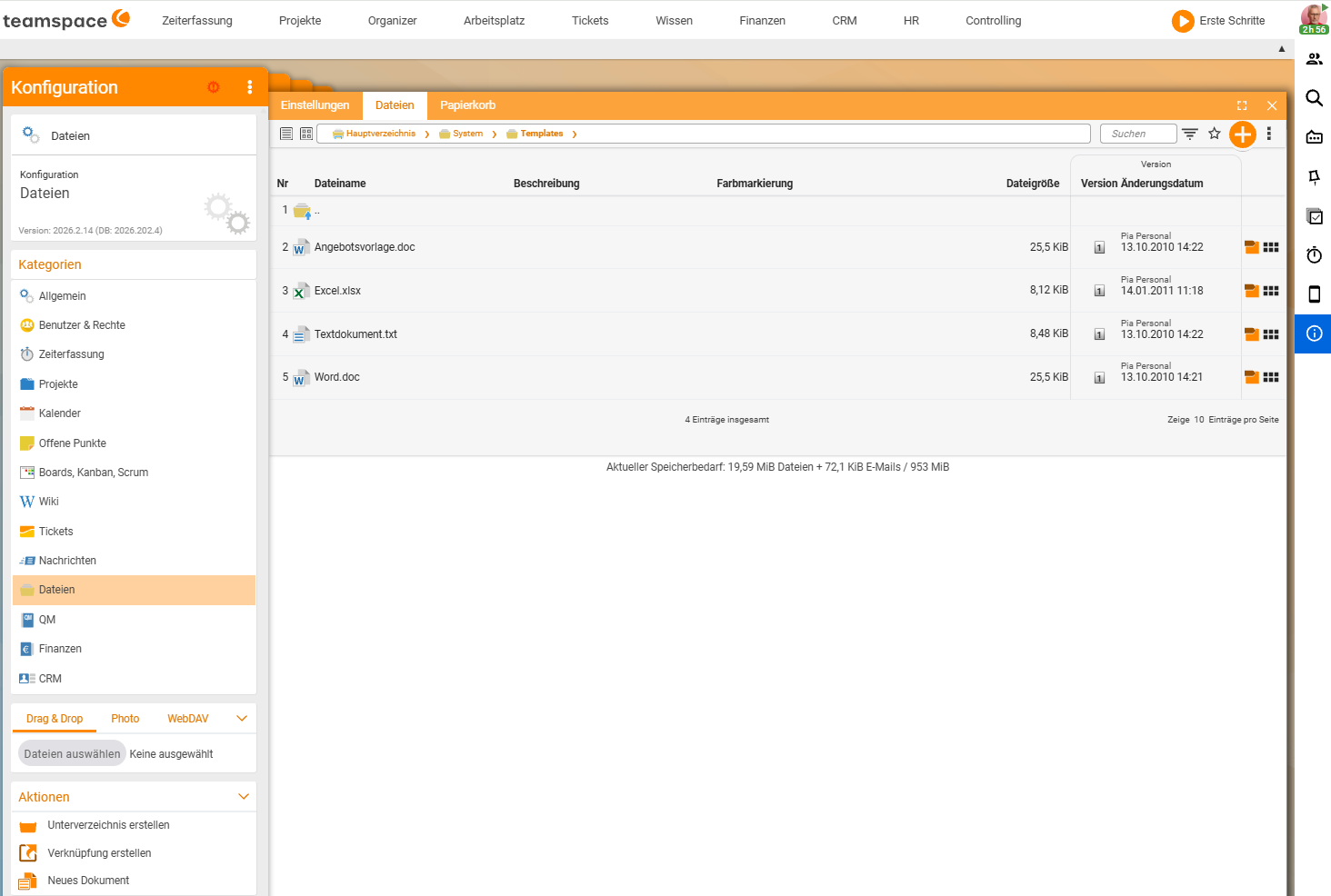Select Nachrichten category
Screen dimensions: 1331x896
pos(134,561)
